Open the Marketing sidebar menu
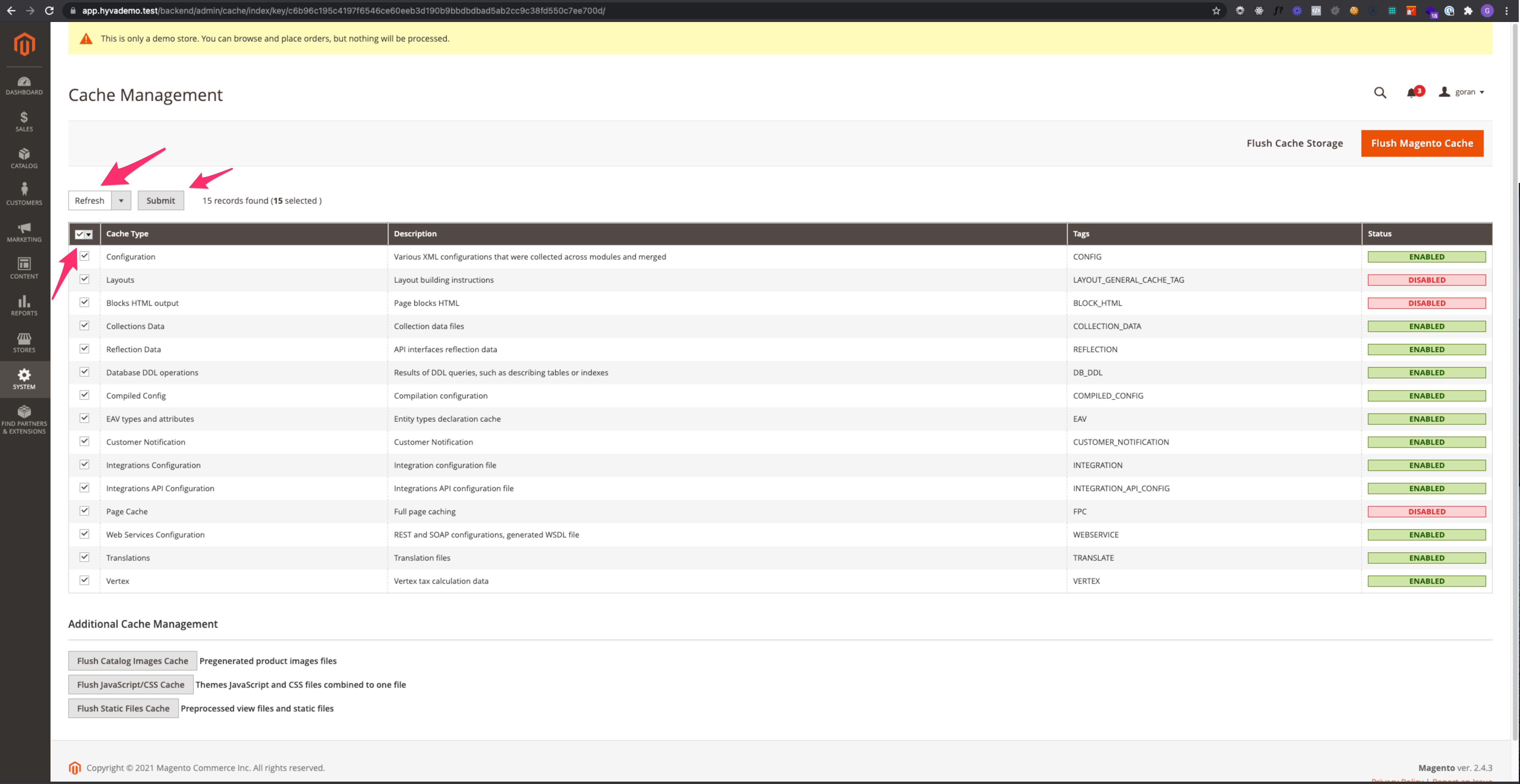 pos(24,233)
